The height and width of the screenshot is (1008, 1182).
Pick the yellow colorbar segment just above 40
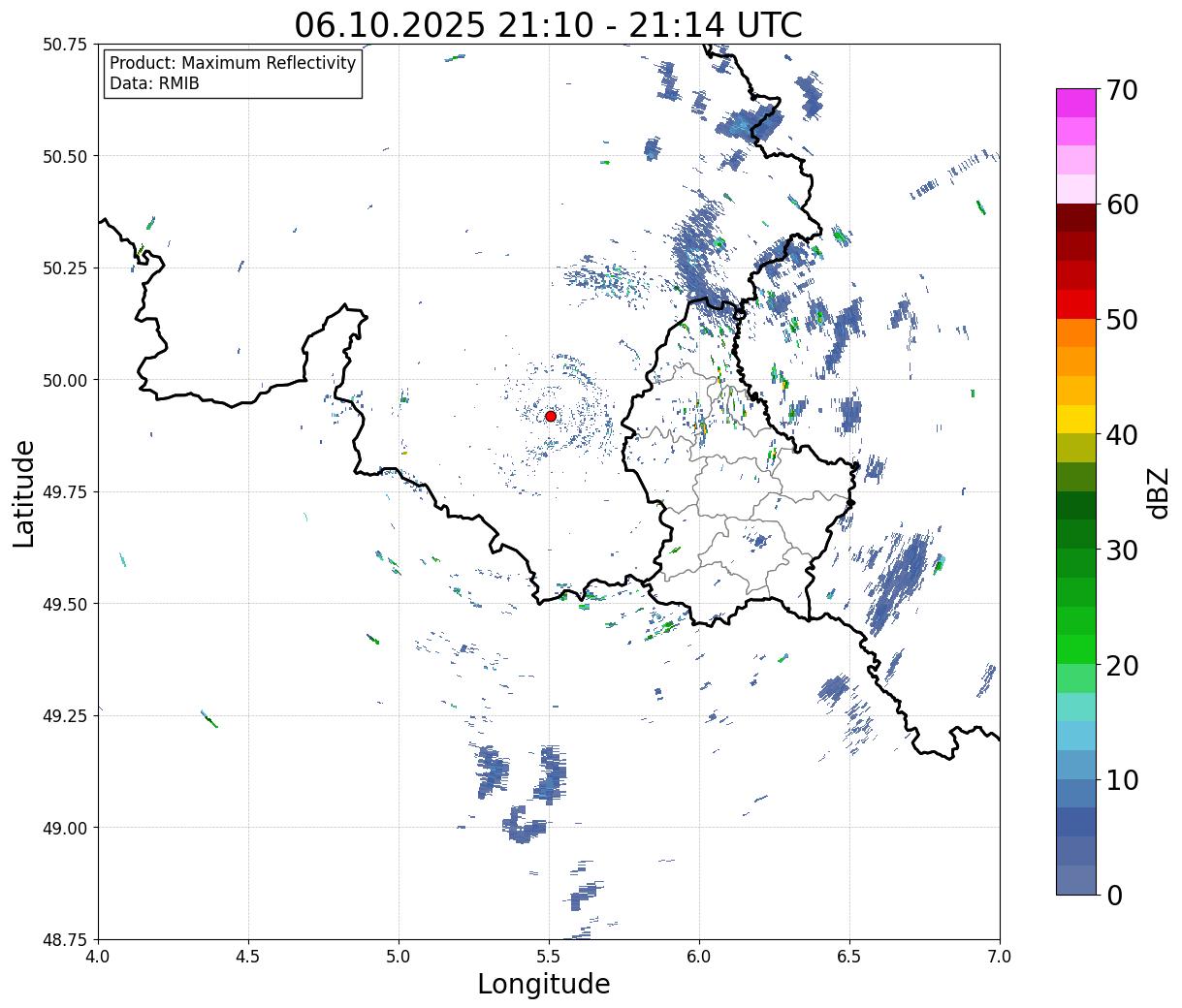[1075, 419]
